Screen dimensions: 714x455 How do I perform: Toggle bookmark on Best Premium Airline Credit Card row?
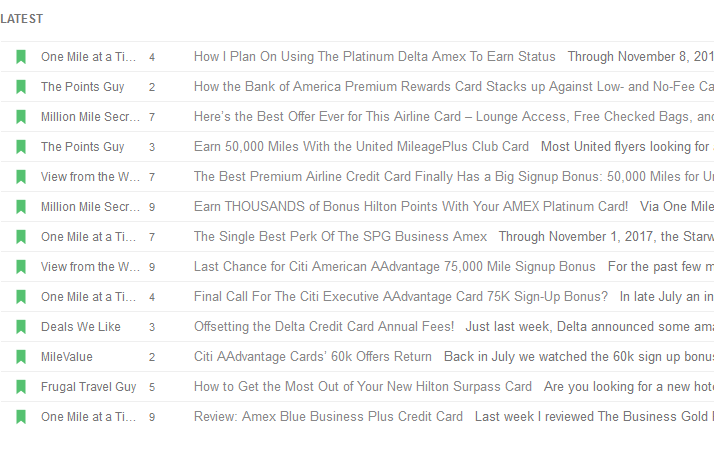click(x=21, y=177)
